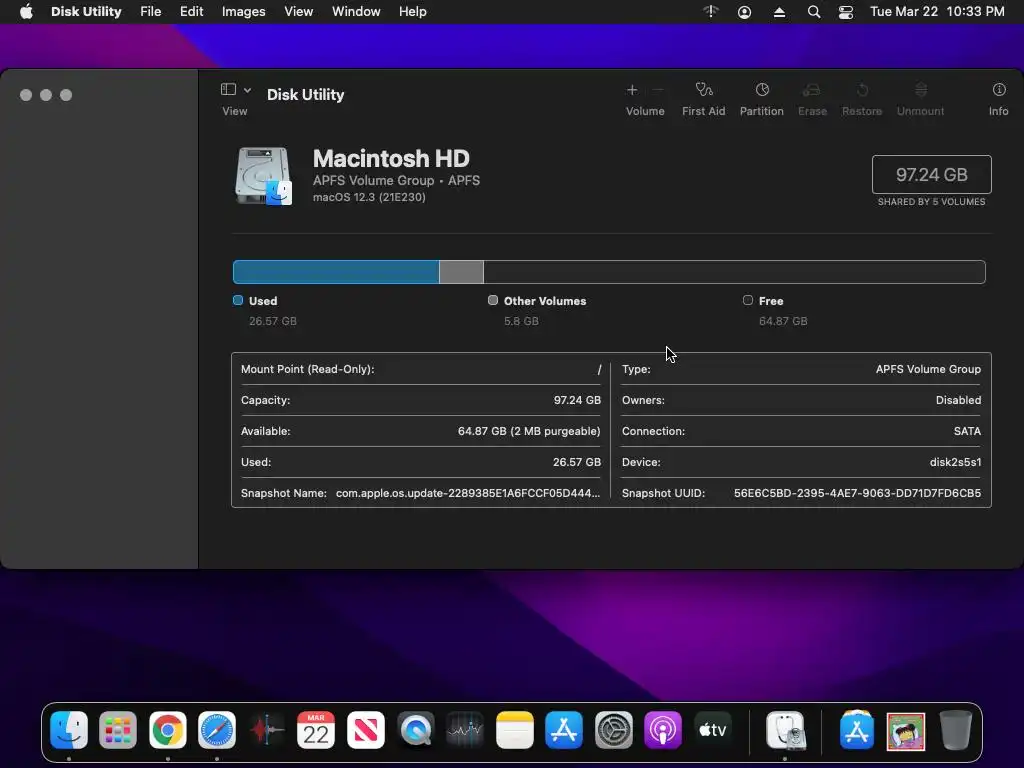Click the 5.8 GB Other Volumes amount
1024x768 pixels.
tap(521, 321)
